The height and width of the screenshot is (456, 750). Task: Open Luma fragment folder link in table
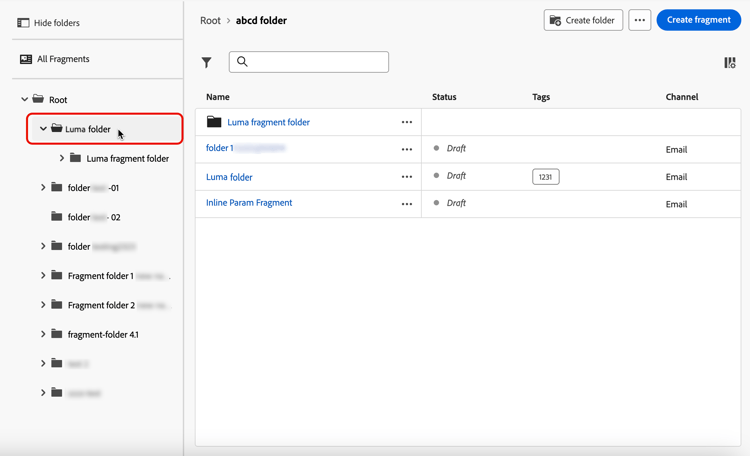pos(268,122)
